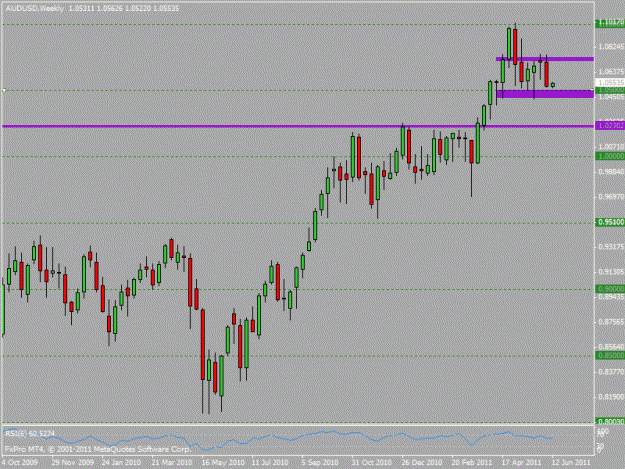Click the green 0.90000 level label
Image resolution: width=625 pixels, height=469 pixels.
[610, 288]
